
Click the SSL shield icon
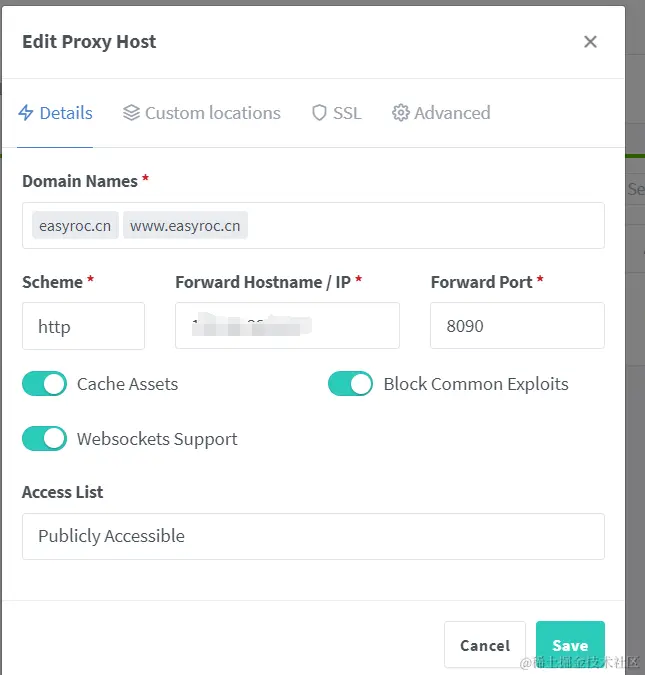[319, 113]
